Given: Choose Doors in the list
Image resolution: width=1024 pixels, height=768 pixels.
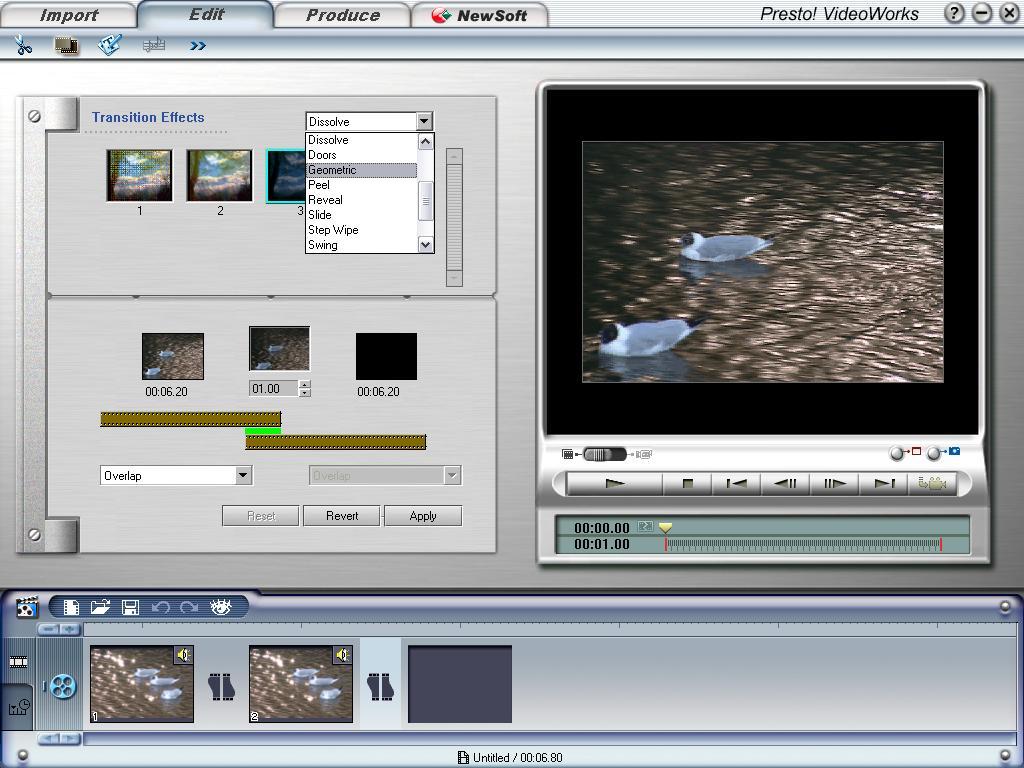Looking at the screenshot, I should pos(361,155).
